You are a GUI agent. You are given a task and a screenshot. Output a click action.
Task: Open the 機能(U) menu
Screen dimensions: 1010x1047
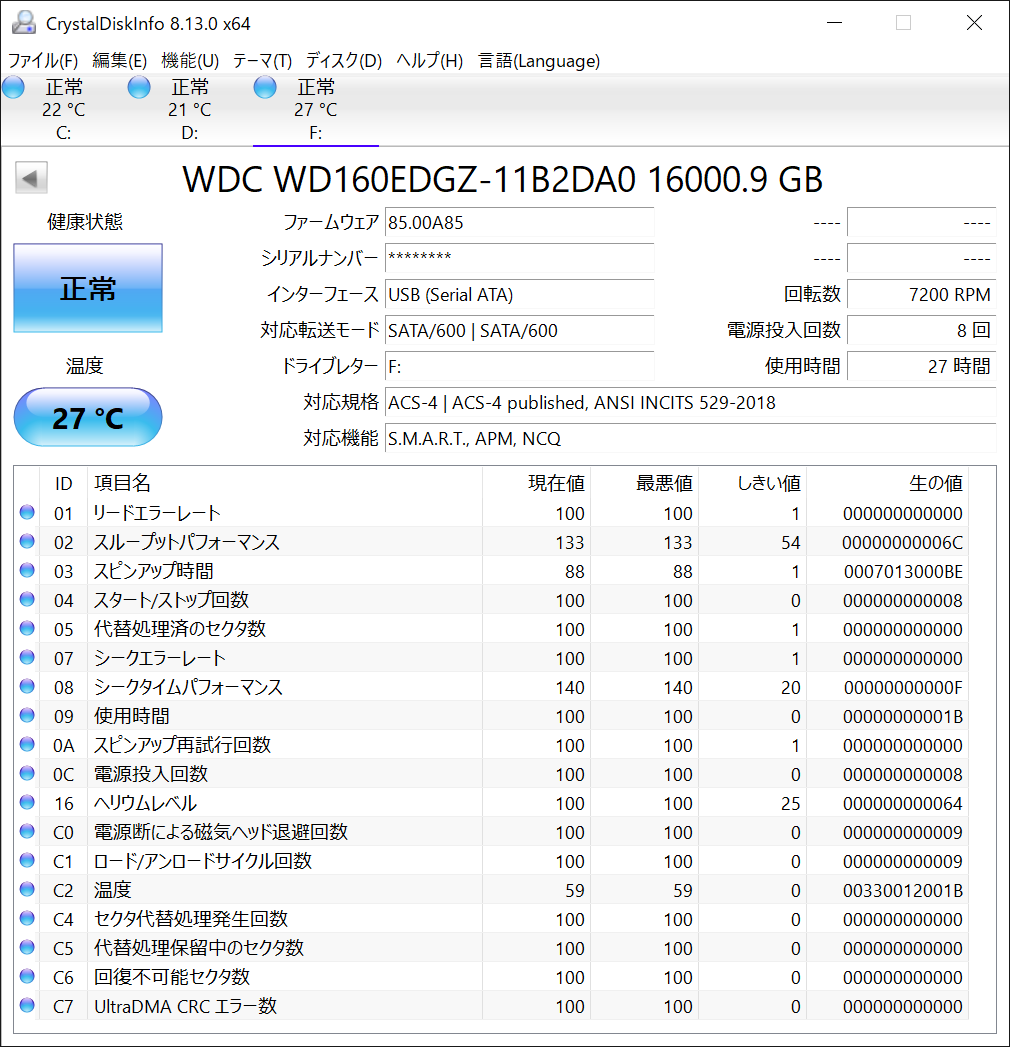coord(190,61)
